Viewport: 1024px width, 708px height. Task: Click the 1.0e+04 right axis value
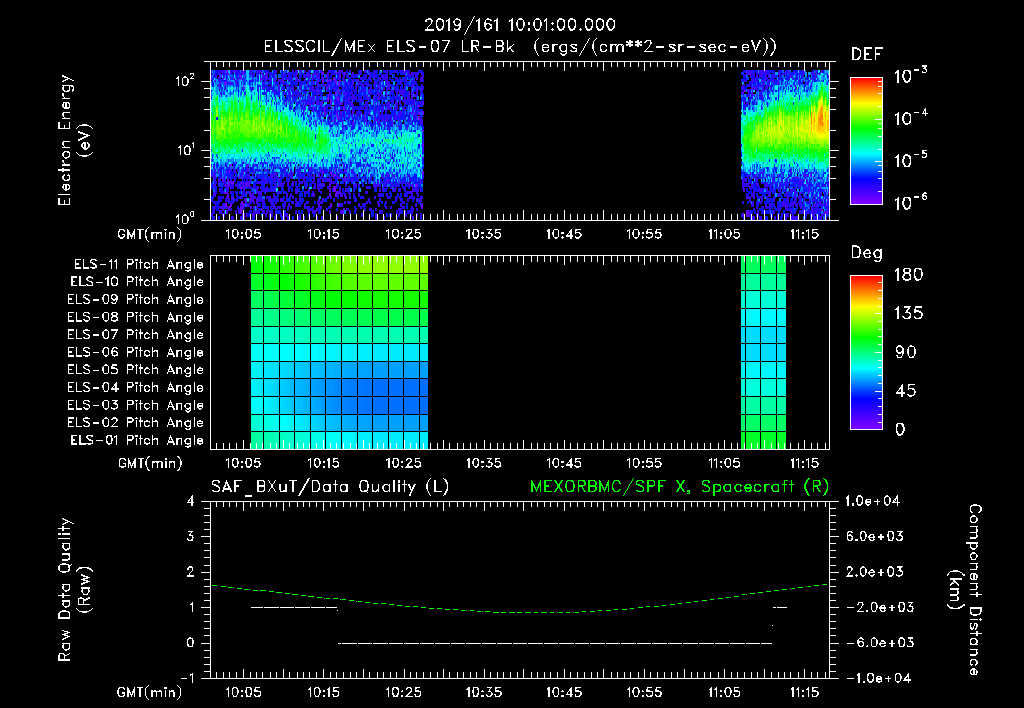(872, 501)
